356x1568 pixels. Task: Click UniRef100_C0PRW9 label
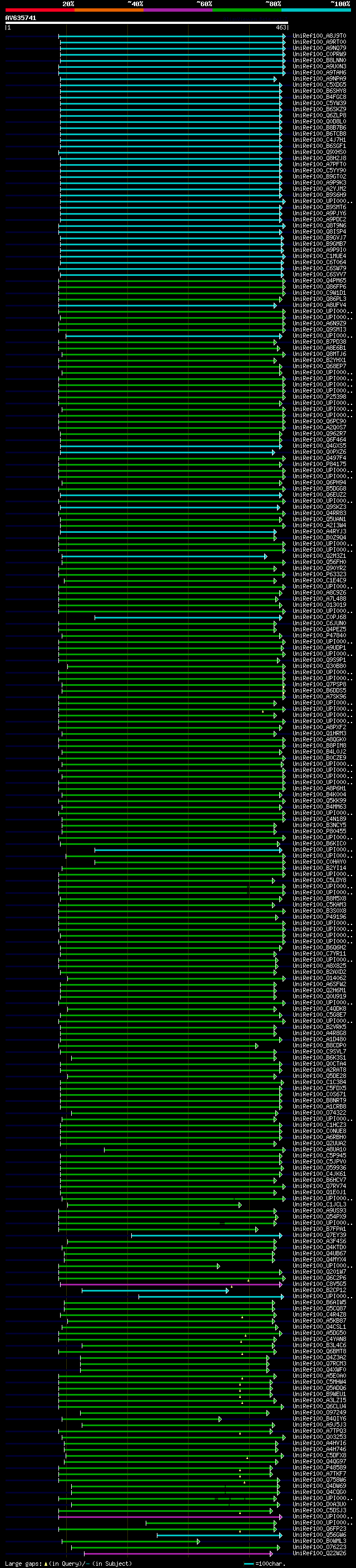tap(319, 54)
